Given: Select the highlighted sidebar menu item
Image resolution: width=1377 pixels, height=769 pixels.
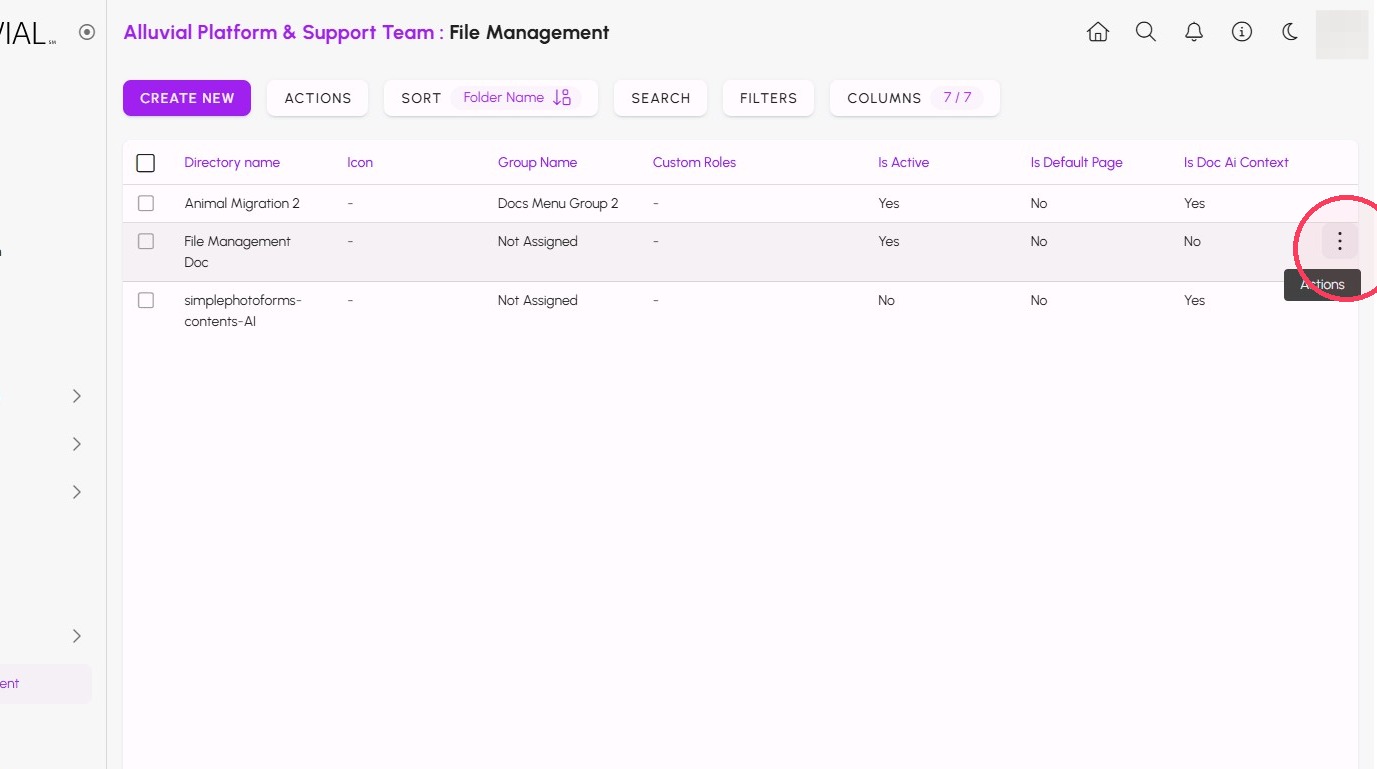Looking at the screenshot, I should coord(45,684).
